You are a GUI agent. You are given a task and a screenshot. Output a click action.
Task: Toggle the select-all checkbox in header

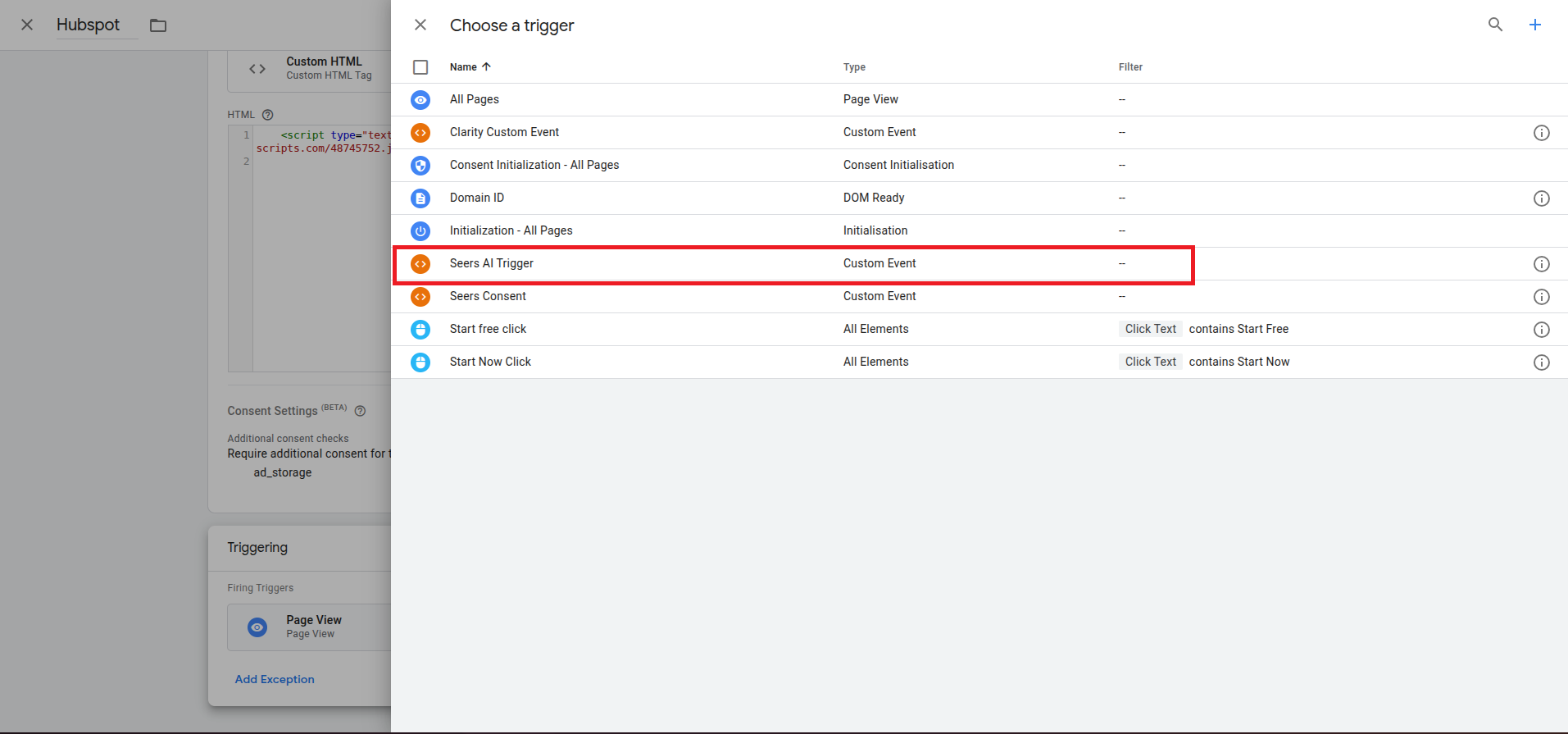click(420, 67)
